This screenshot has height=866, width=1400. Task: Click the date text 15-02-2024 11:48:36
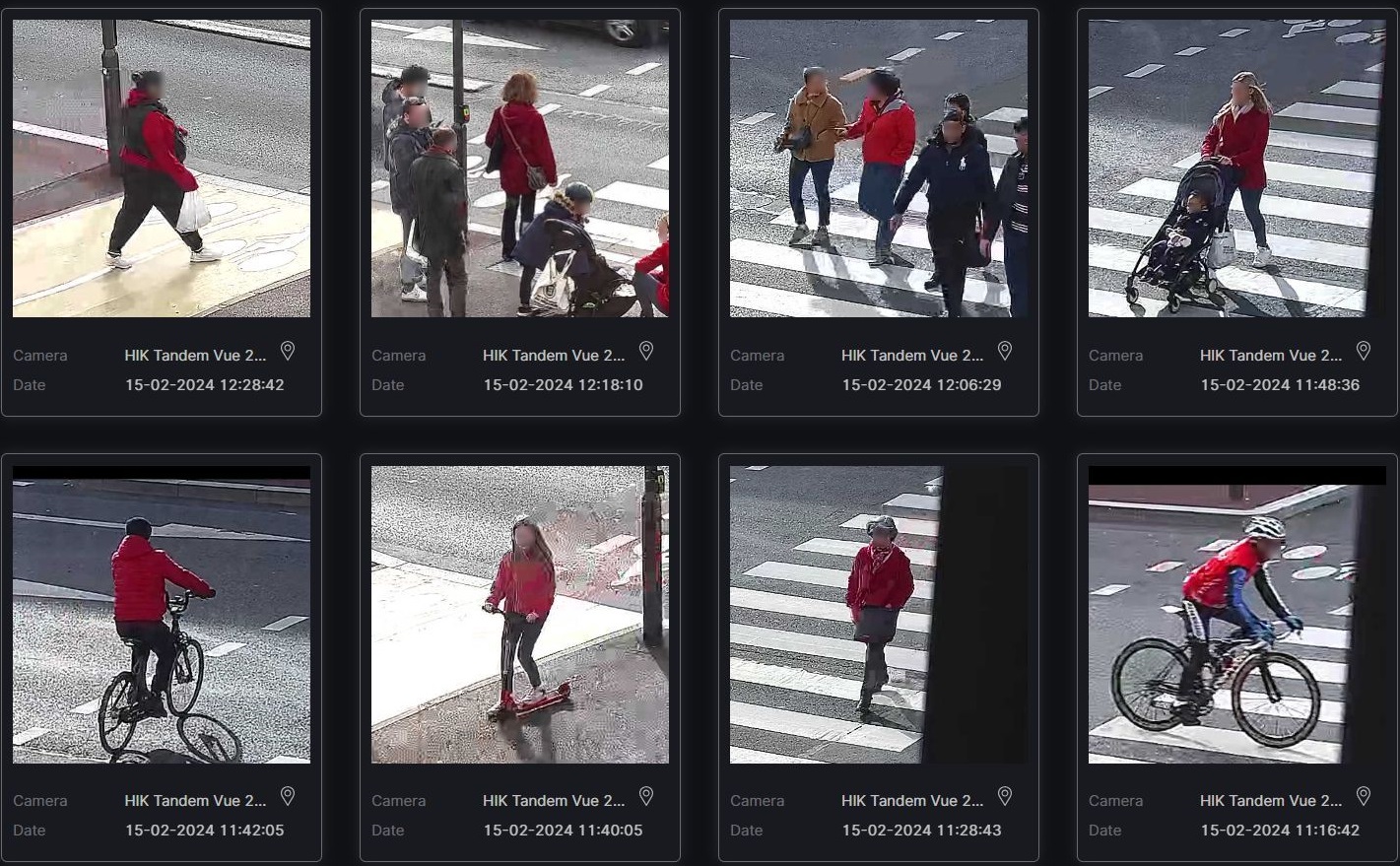point(1281,385)
